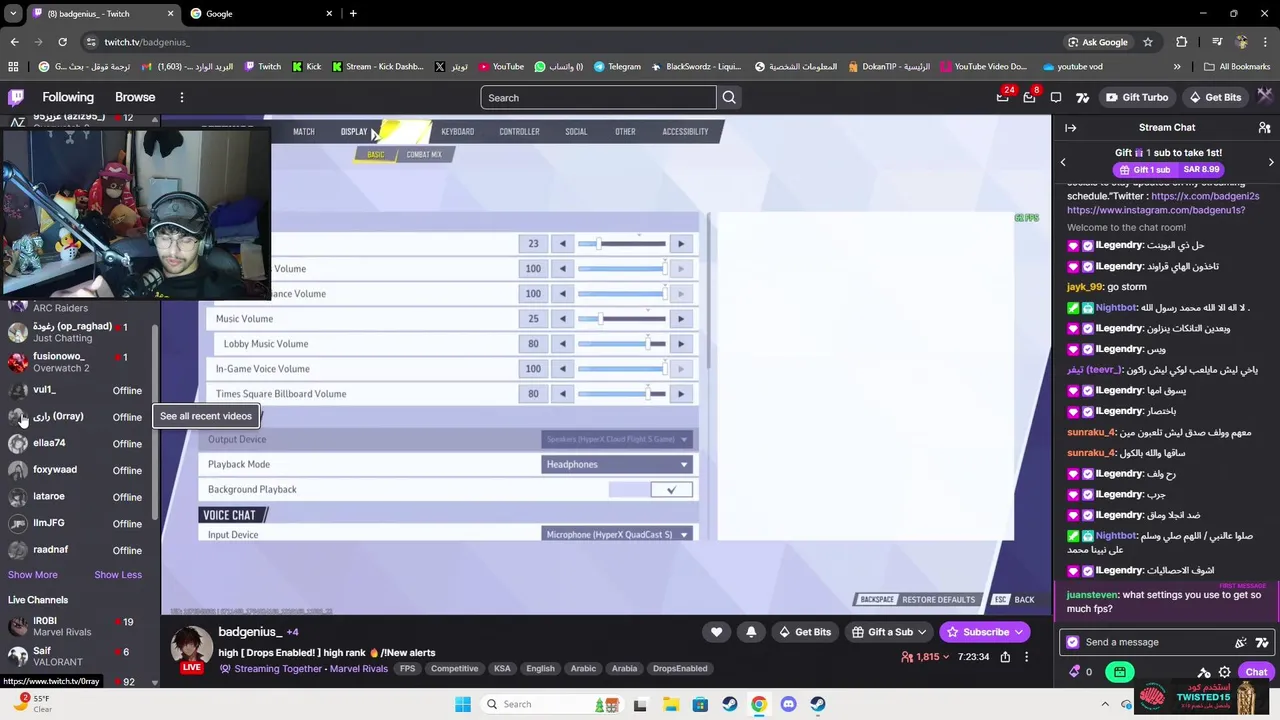This screenshot has width=1280, height=720.
Task: Open Discord from the taskbar
Action: [788, 704]
